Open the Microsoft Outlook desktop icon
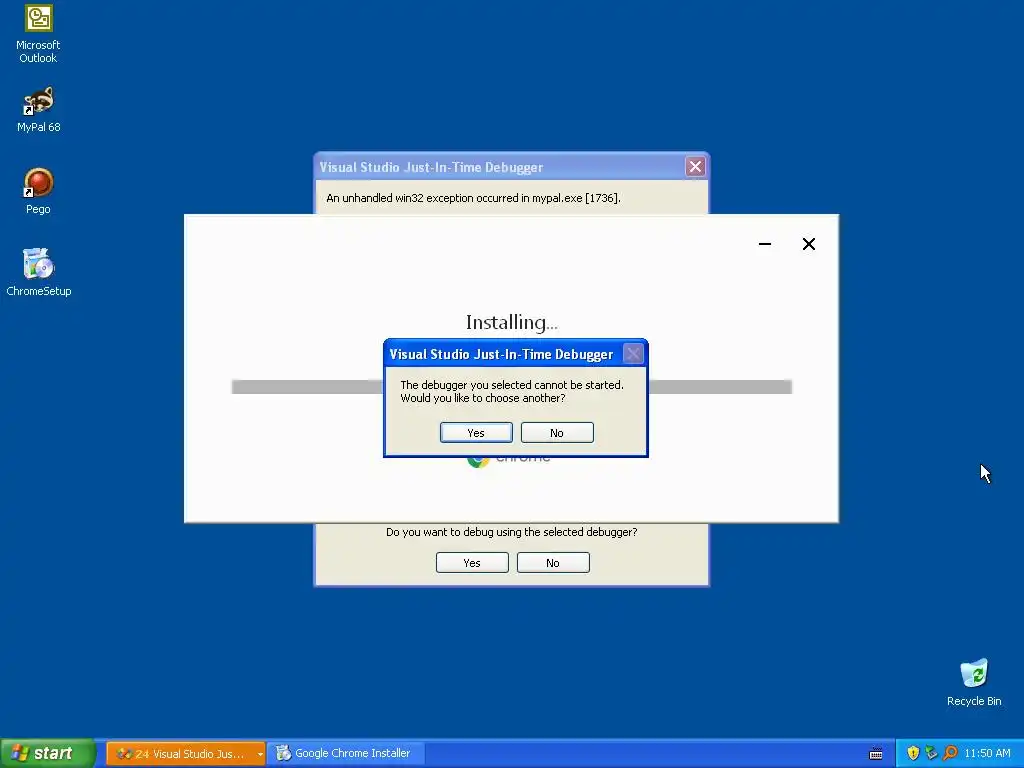Viewport: 1024px width, 768px height. click(38, 34)
